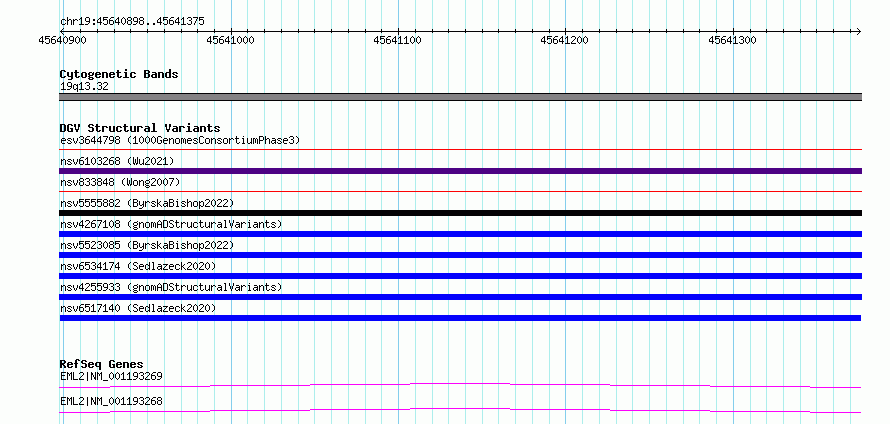Select the gray 19q13.32 cytogenetic band bar

click(460, 97)
